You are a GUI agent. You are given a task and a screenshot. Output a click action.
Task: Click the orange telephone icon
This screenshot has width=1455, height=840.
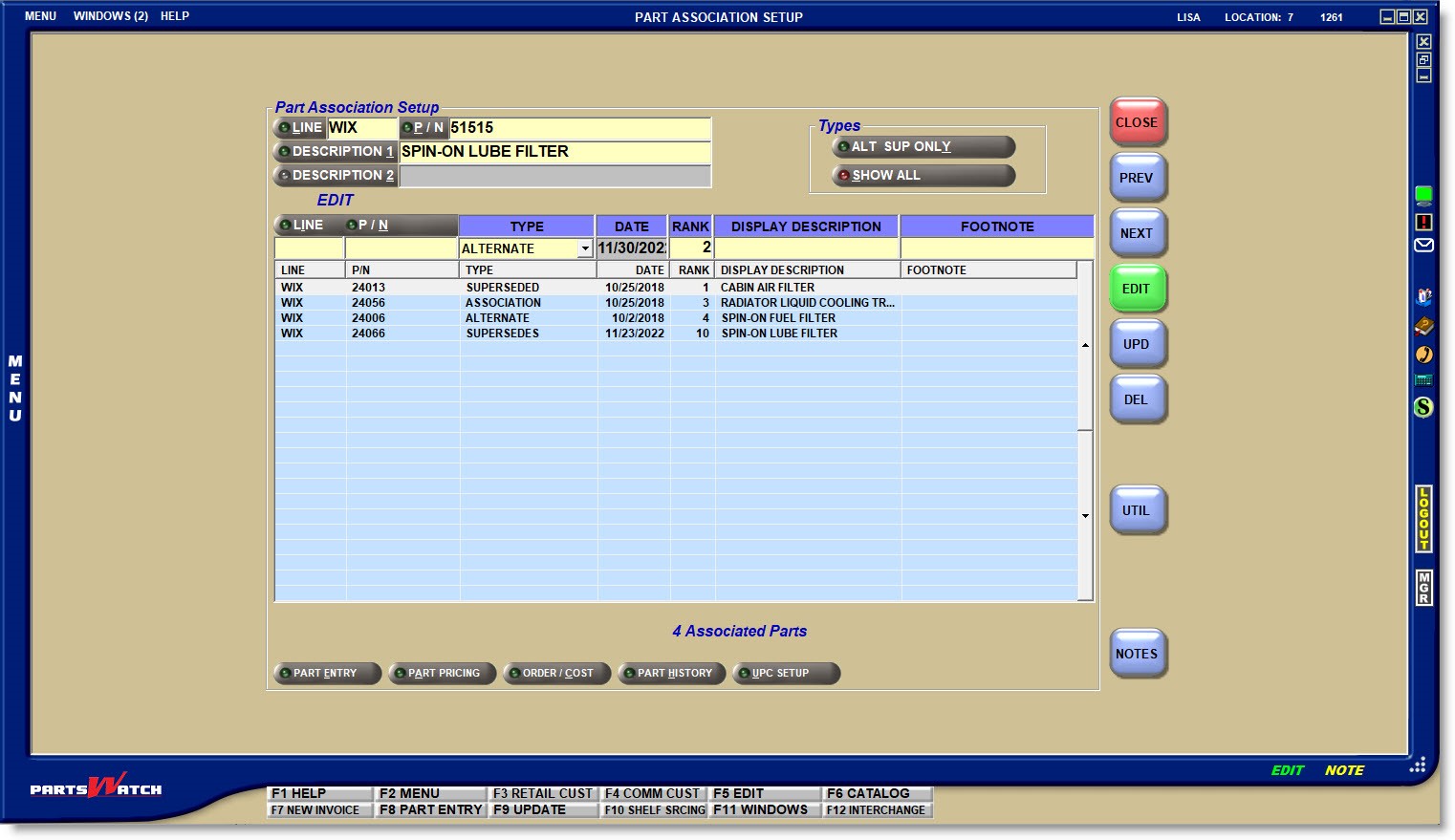point(1423,355)
